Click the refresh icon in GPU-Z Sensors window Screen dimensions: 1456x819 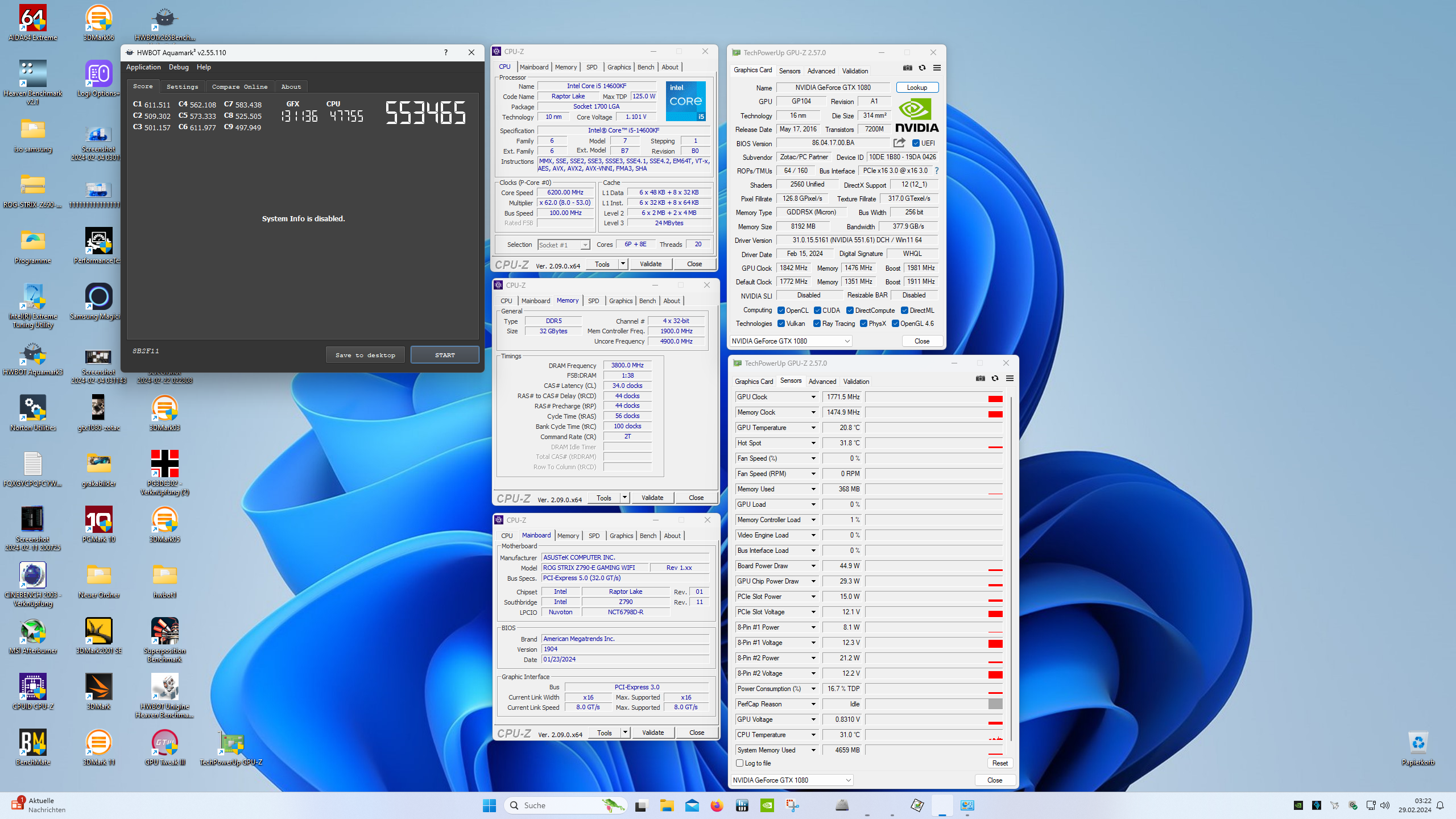coord(995,378)
